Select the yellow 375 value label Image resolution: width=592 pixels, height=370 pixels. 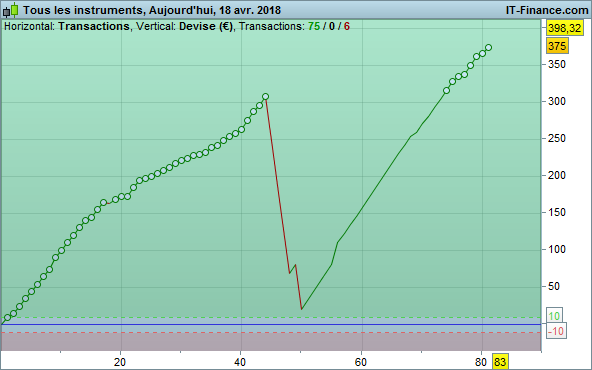pyautogui.click(x=557, y=46)
